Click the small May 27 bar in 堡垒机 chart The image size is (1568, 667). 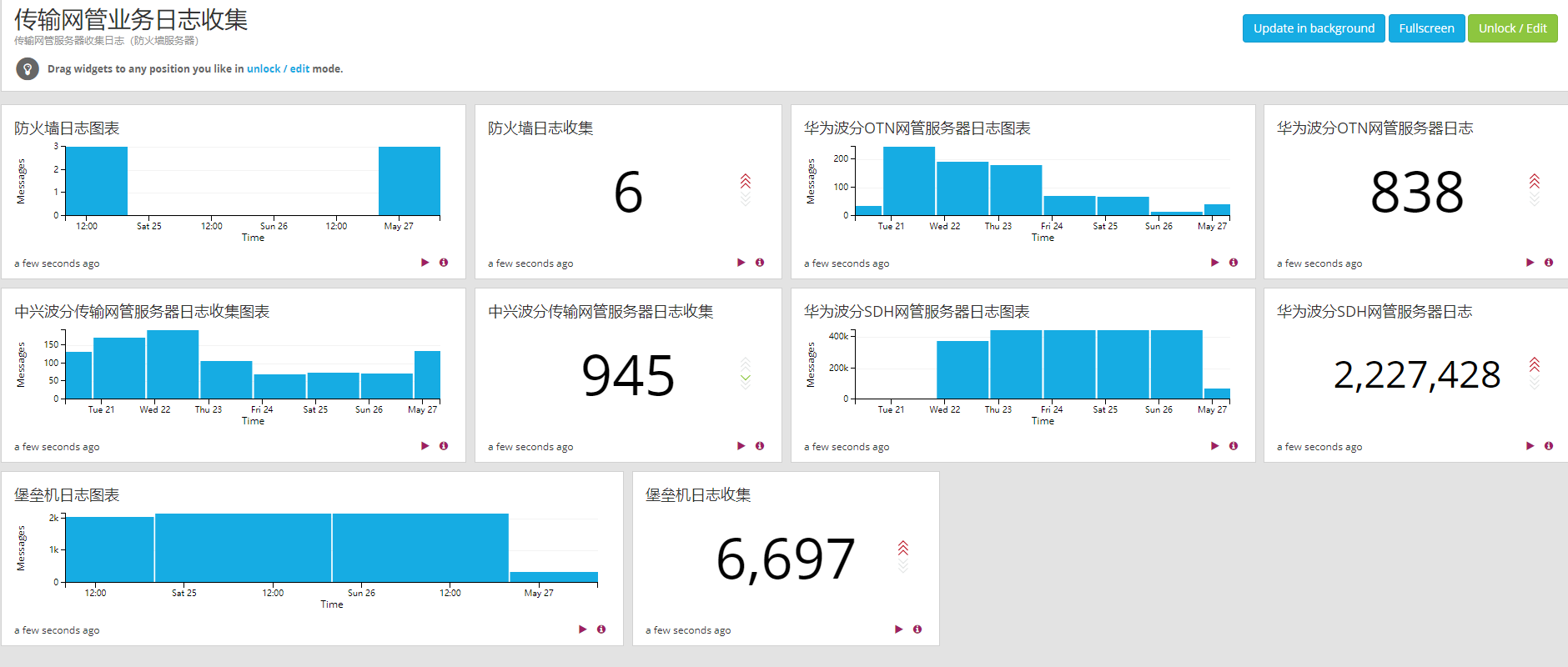click(554, 577)
